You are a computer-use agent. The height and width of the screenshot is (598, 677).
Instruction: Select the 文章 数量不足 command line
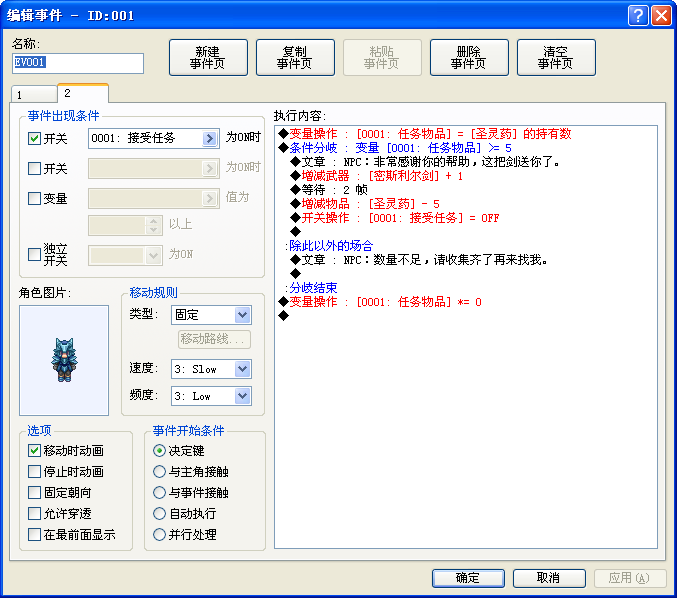click(419, 260)
